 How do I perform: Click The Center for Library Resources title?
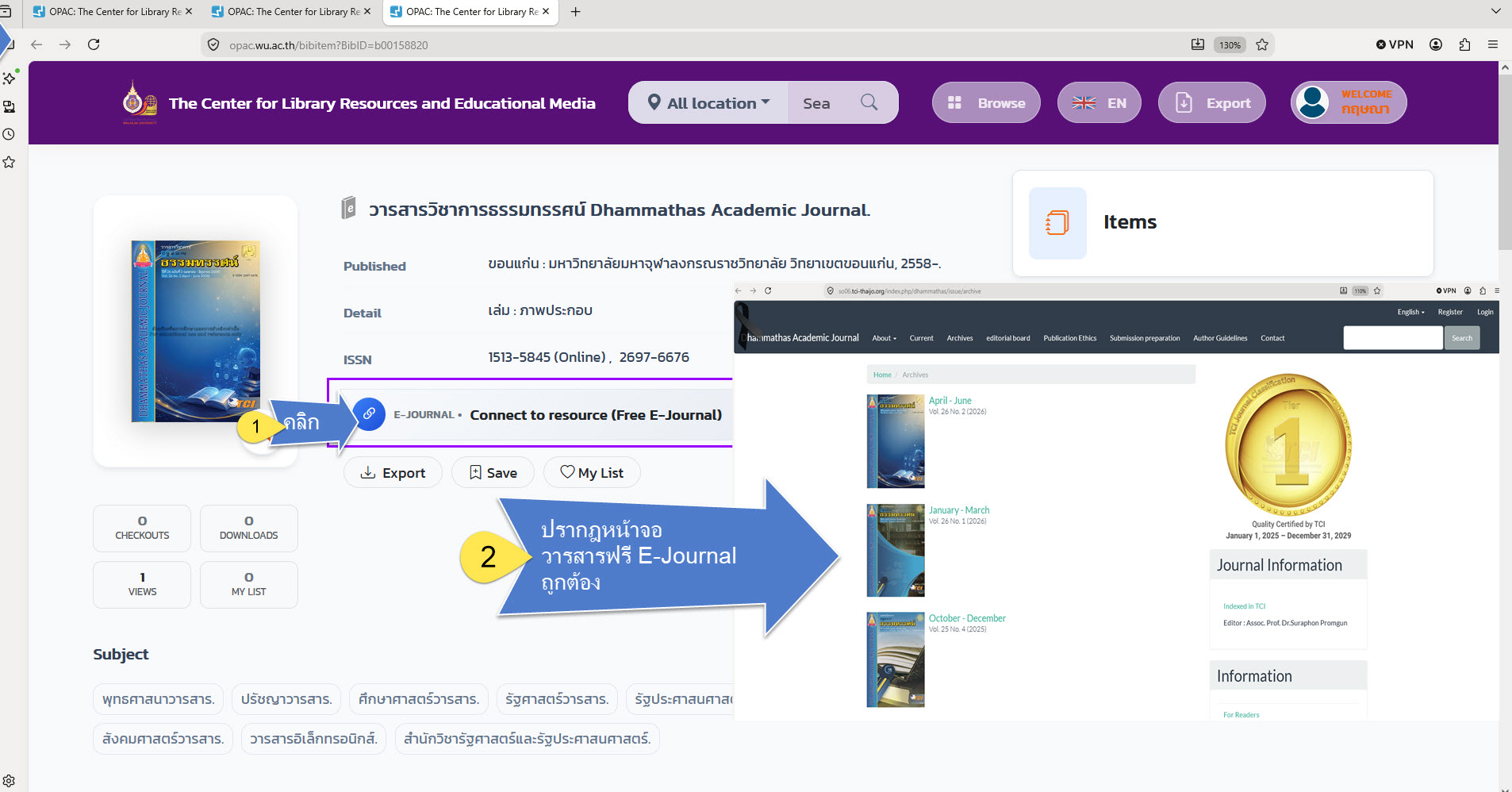click(382, 103)
